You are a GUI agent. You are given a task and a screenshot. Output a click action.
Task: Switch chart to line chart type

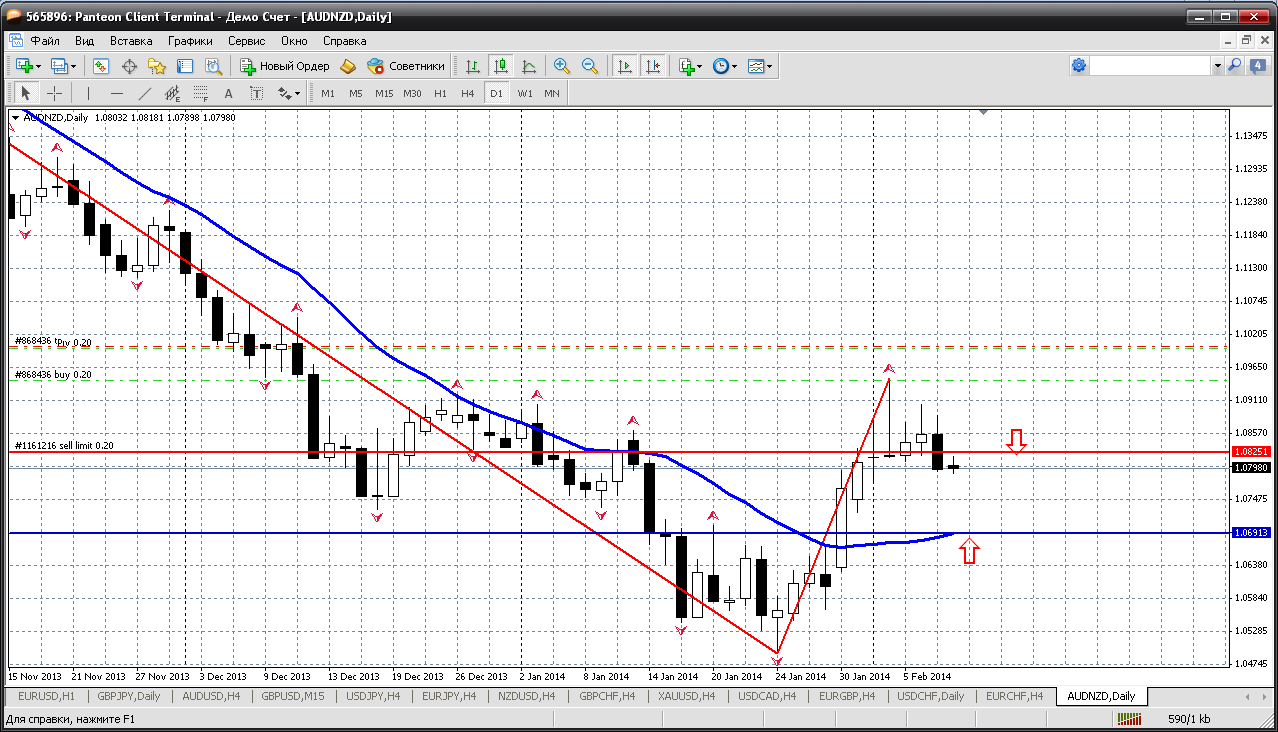[529, 66]
